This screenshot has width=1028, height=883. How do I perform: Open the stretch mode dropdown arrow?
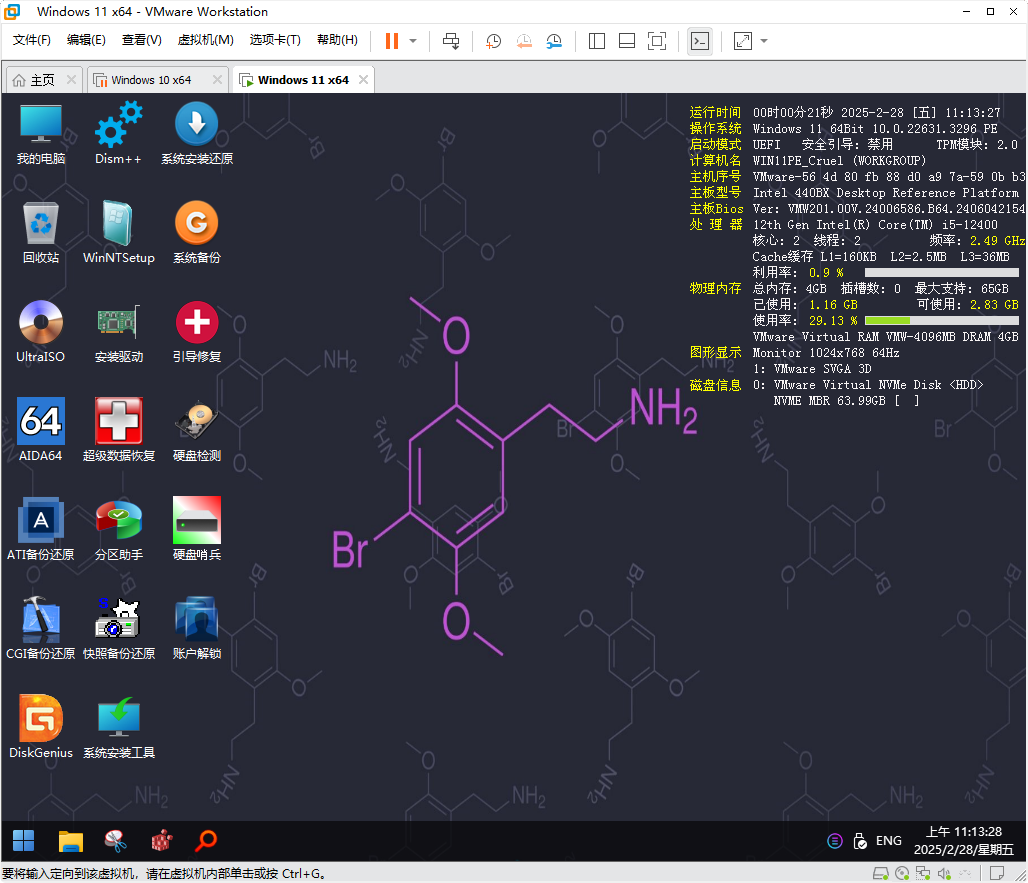pyautogui.click(x=763, y=41)
